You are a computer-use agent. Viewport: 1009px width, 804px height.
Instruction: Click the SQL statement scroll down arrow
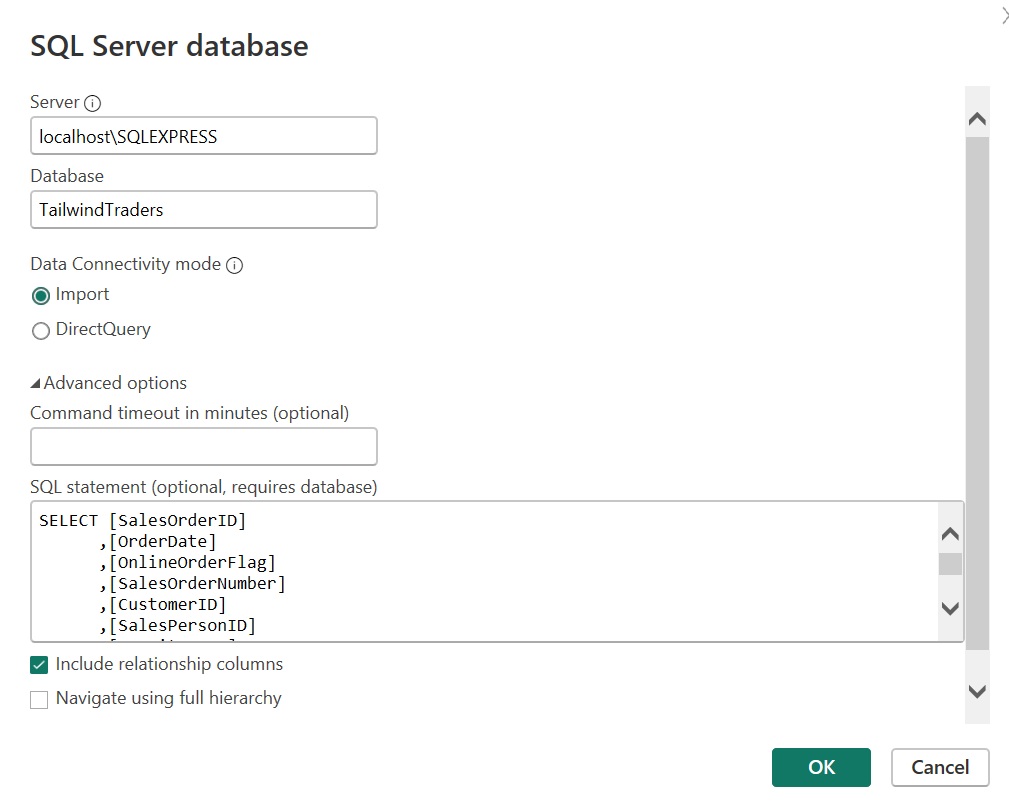950,608
